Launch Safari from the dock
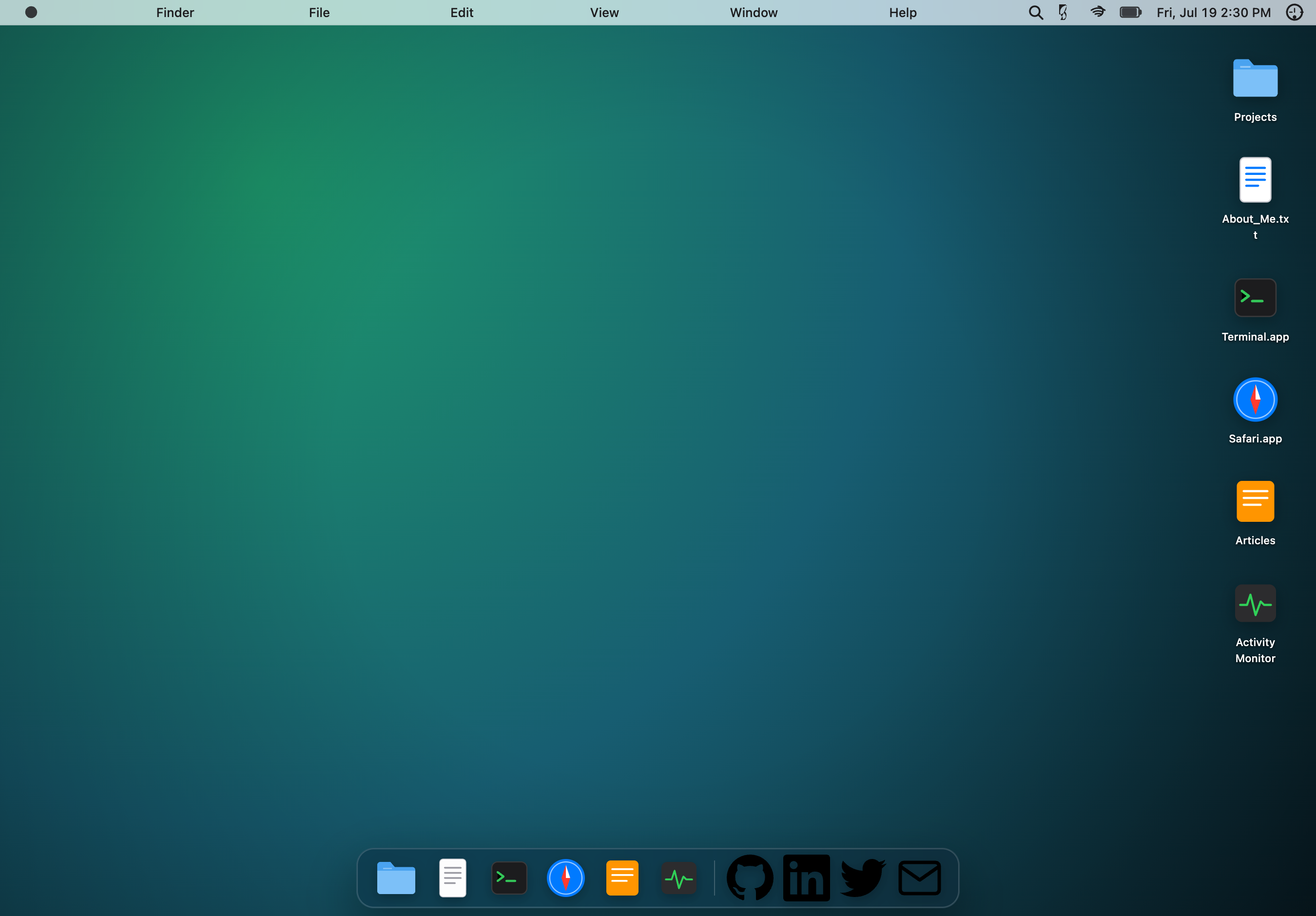 point(565,878)
